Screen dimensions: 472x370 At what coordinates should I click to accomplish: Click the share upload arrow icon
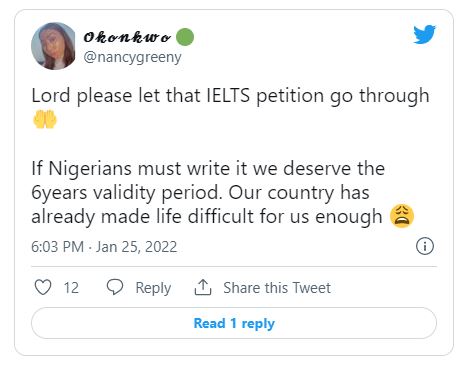coord(203,287)
